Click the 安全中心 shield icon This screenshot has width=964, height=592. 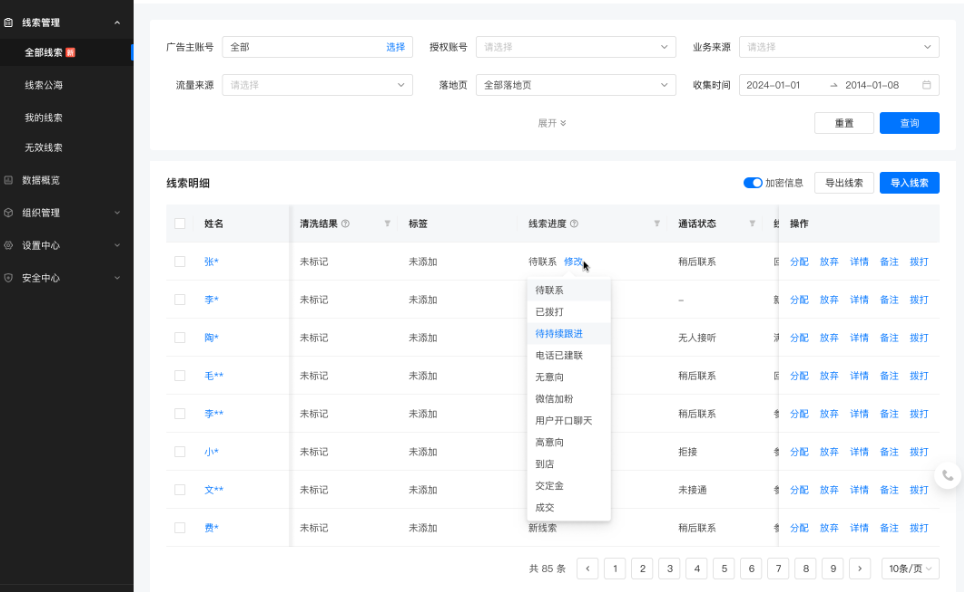point(9,278)
